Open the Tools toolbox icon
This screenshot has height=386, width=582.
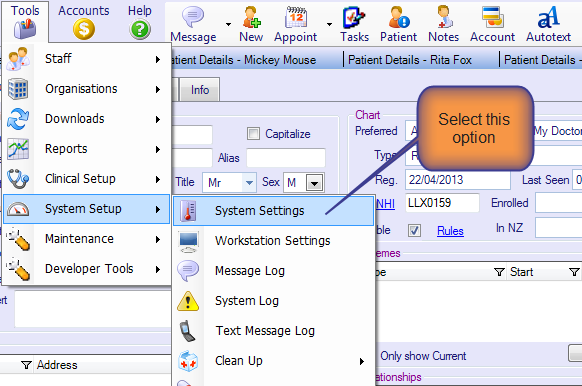click(25, 29)
